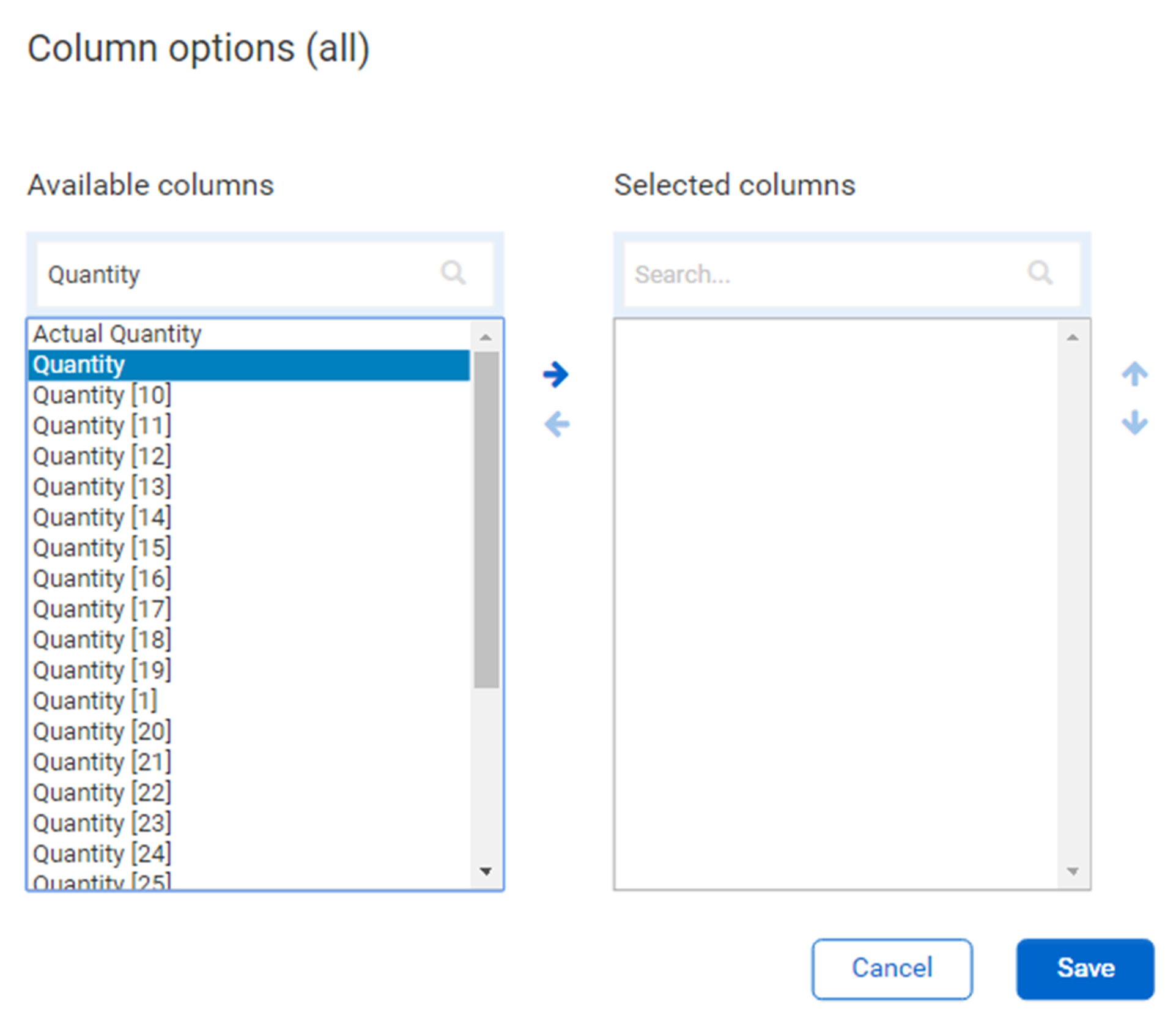
Task: Click left arrow to remove column
Action: click(x=557, y=424)
